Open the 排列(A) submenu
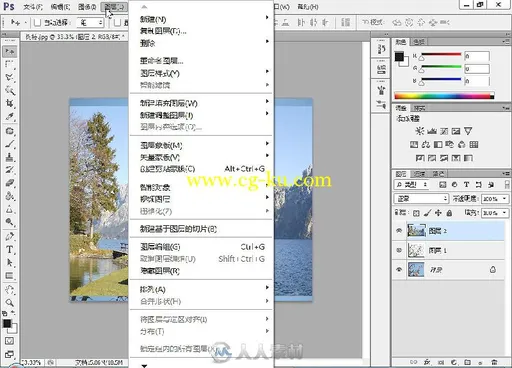 [202, 289]
